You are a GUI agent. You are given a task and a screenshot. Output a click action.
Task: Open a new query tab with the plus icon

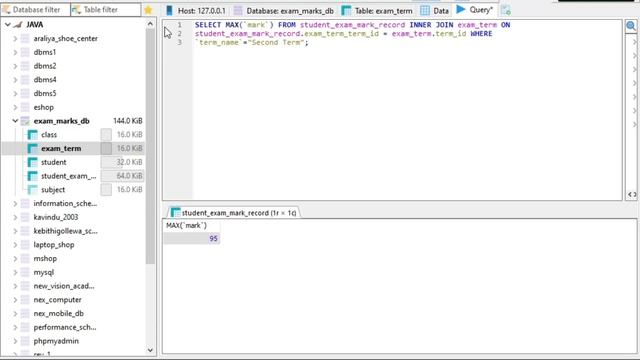(506, 10)
